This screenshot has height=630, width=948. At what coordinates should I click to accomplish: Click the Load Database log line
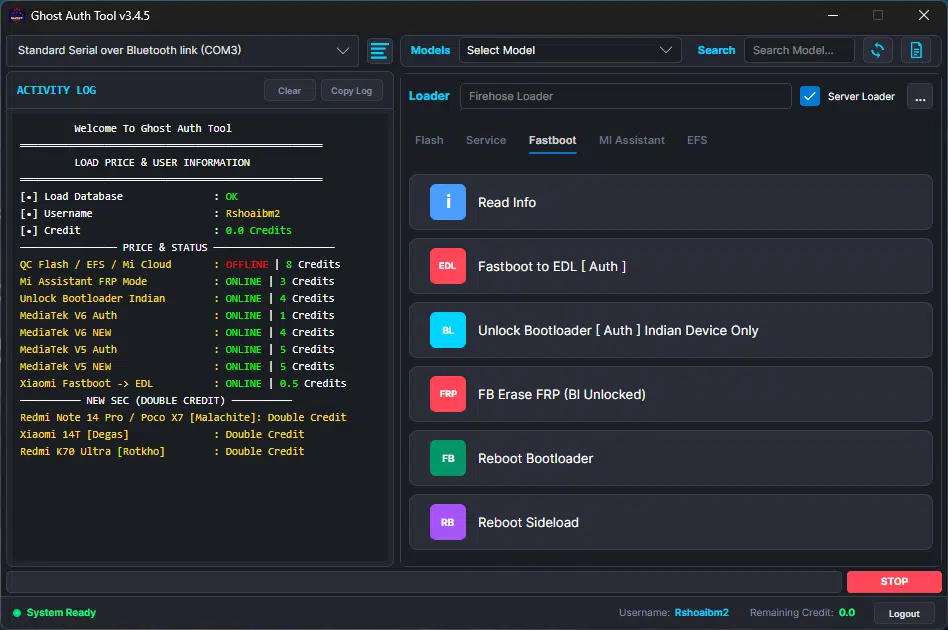pos(129,196)
